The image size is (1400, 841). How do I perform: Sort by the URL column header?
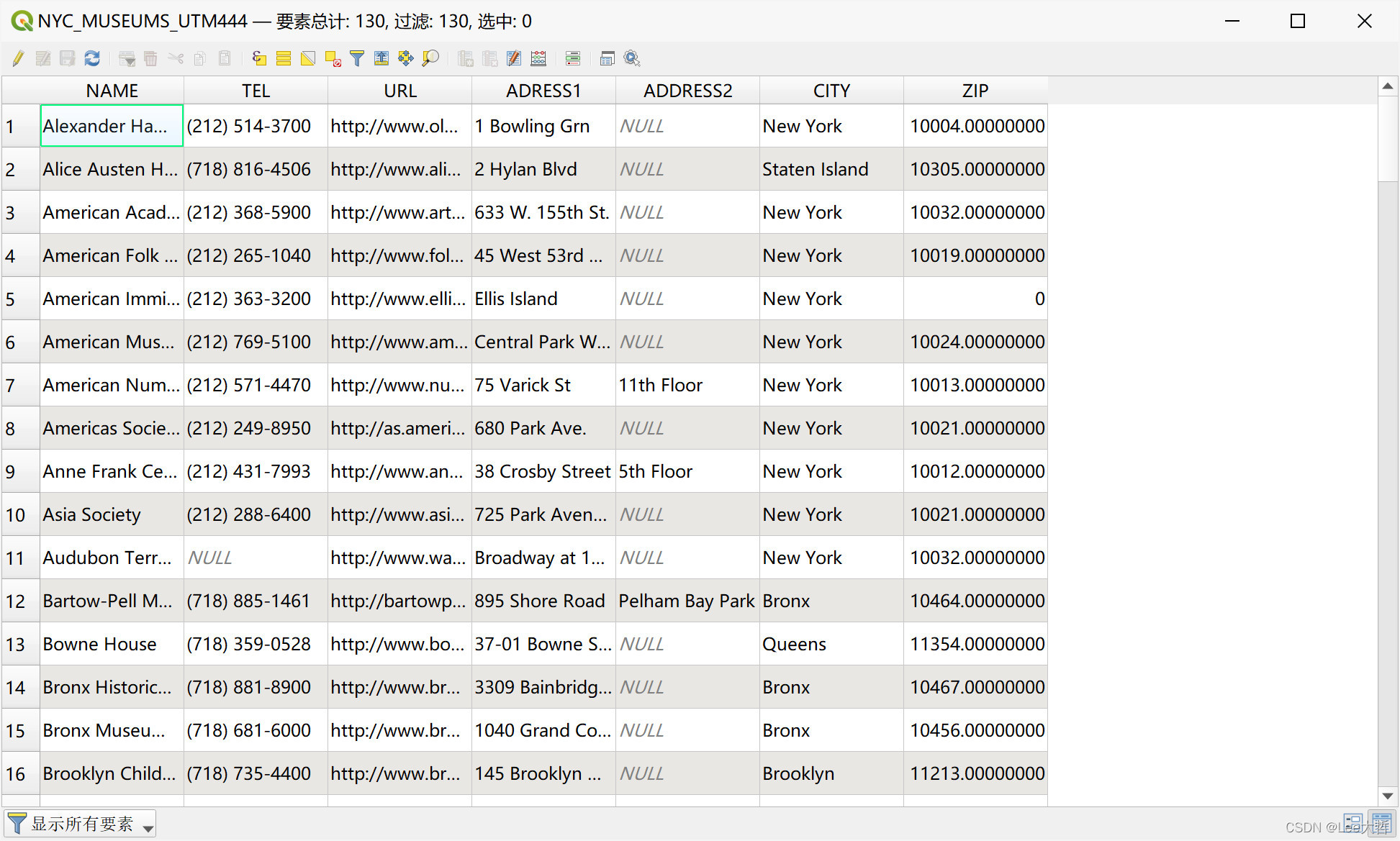pyautogui.click(x=399, y=91)
